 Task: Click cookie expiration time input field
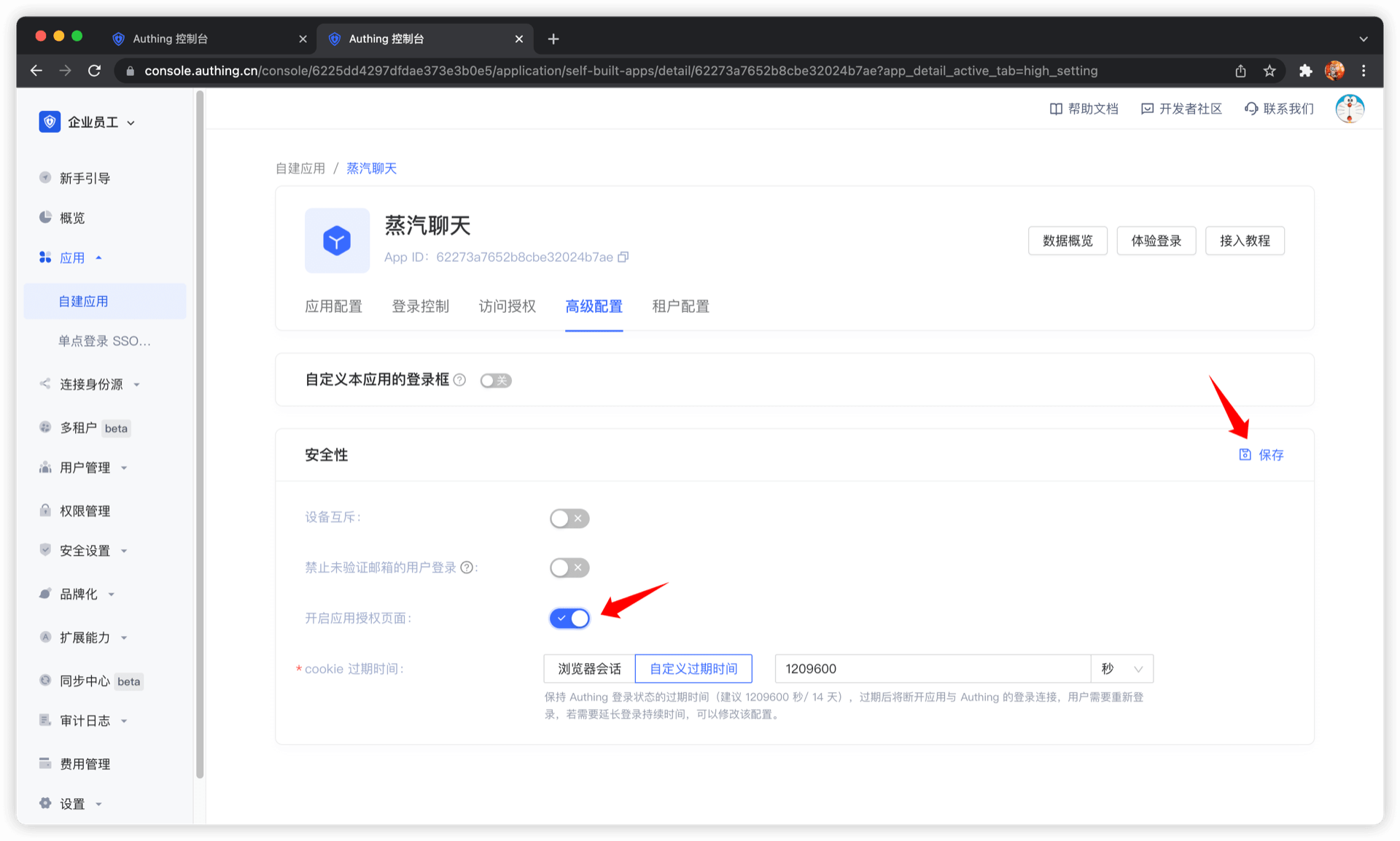(x=932, y=669)
